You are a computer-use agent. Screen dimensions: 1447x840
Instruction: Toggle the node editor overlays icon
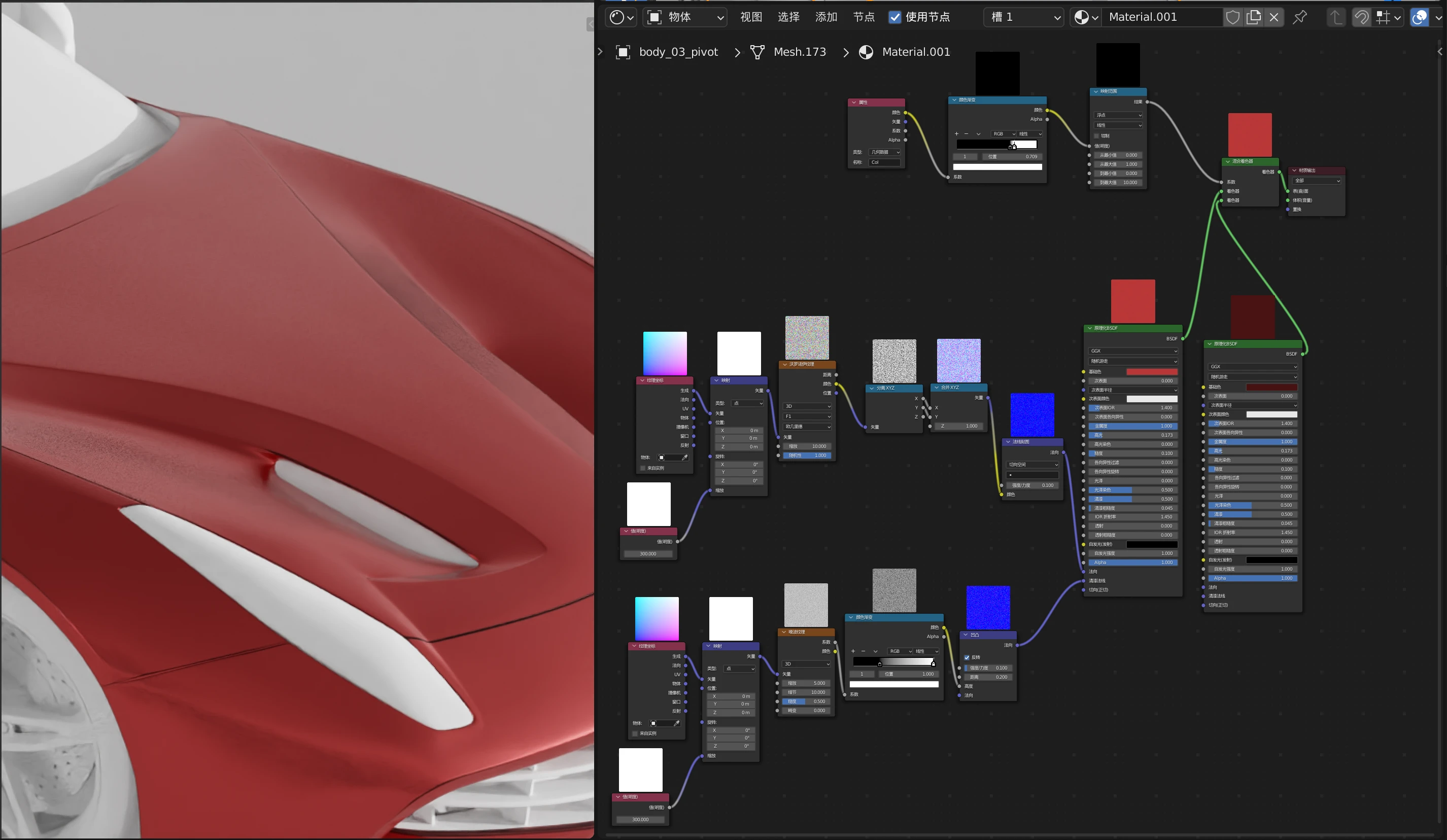click(1420, 17)
